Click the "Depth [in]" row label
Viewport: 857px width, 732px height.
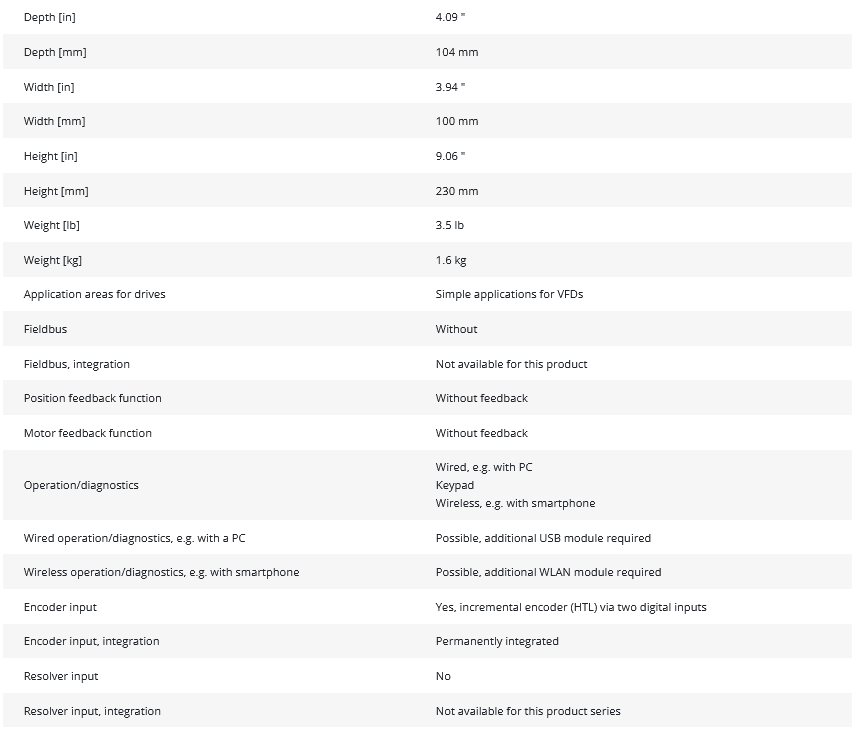click(50, 18)
